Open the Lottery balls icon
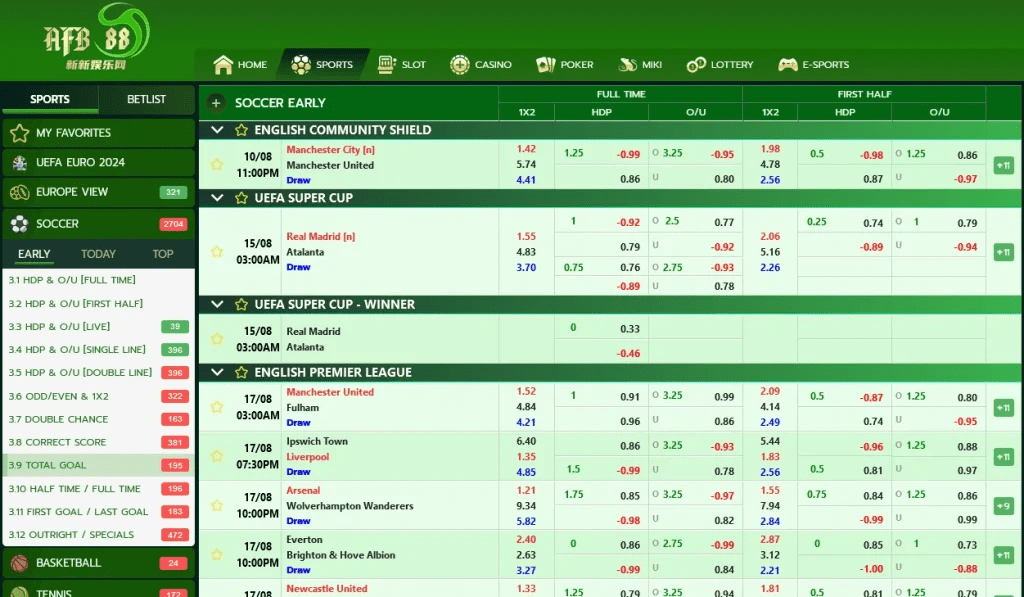 [696, 65]
